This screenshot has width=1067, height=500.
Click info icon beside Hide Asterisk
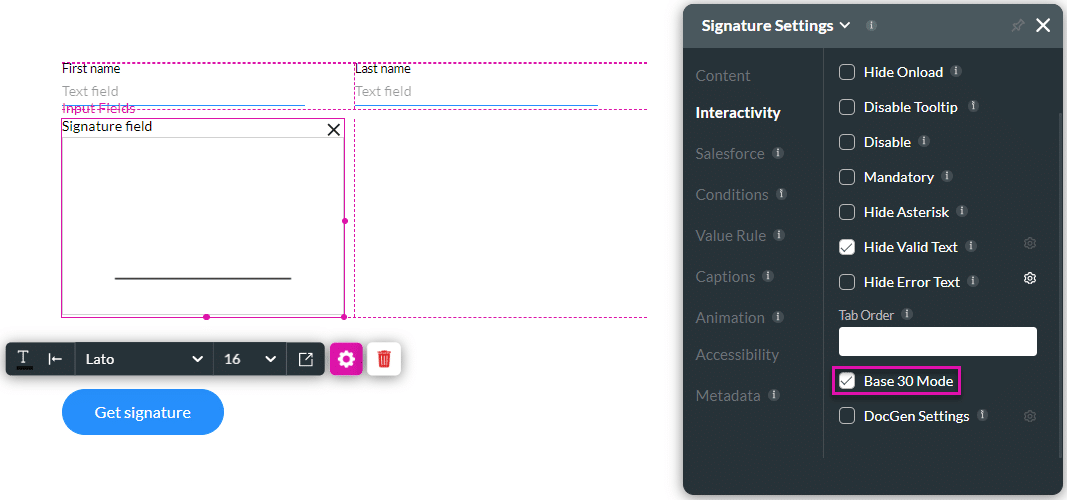point(962,212)
